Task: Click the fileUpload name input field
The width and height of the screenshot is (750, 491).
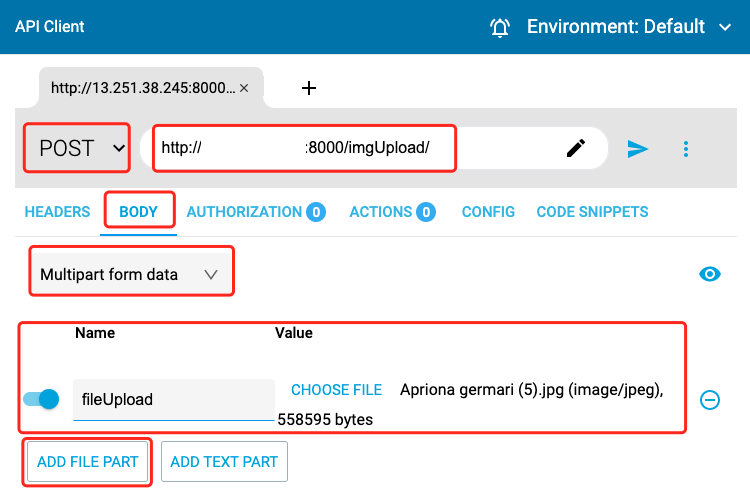Action: 172,399
